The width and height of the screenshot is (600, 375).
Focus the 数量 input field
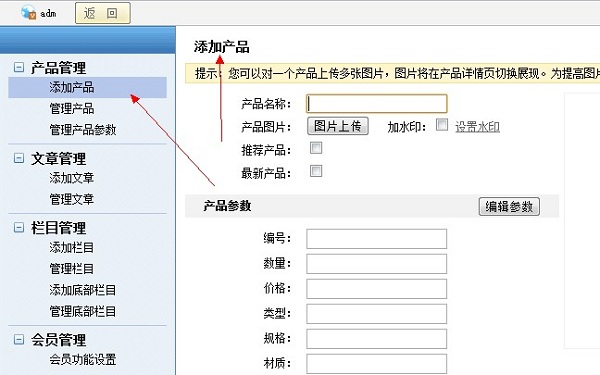pos(377,264)
